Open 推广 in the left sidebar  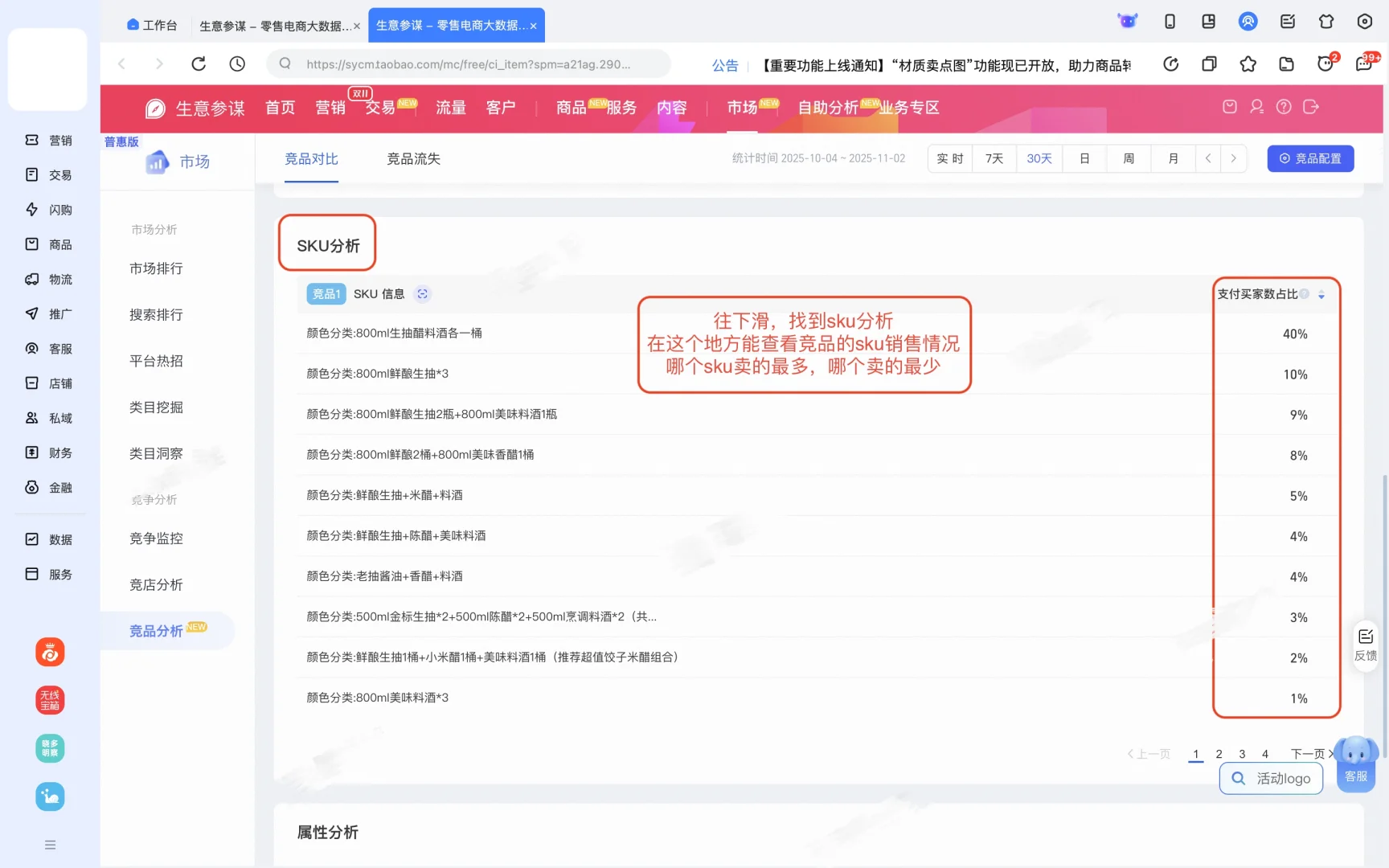coord(48,314)
